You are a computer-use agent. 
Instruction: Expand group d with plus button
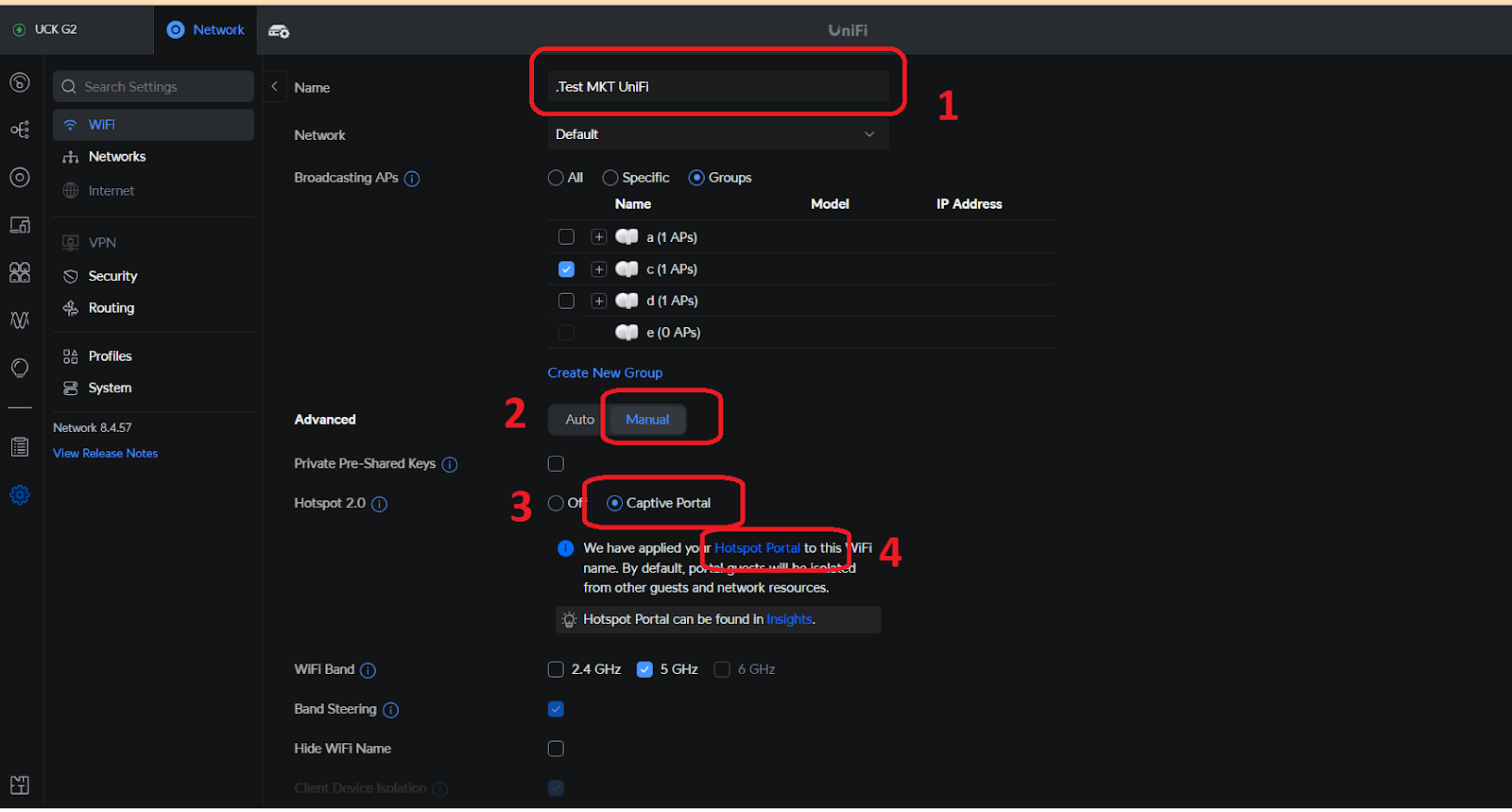tap(598, 301)
